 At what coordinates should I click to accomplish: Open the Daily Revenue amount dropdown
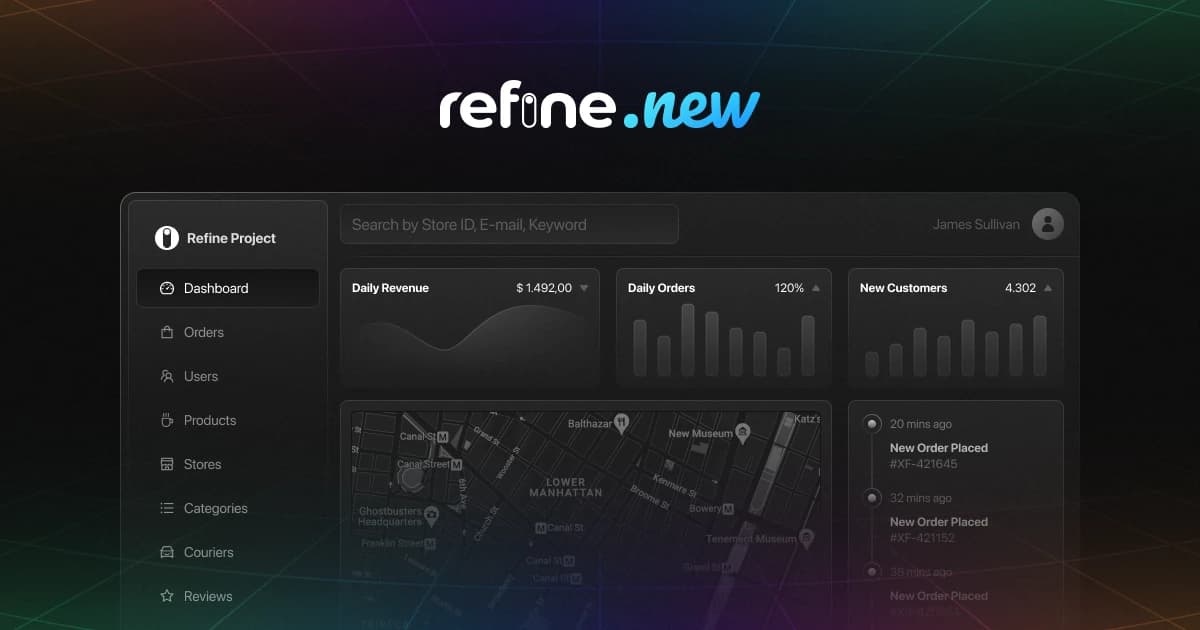pos(584,288)
